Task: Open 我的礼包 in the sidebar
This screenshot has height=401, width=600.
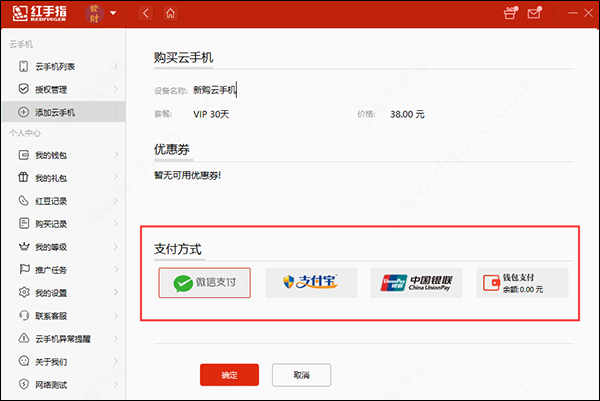Action: (64, 178)
